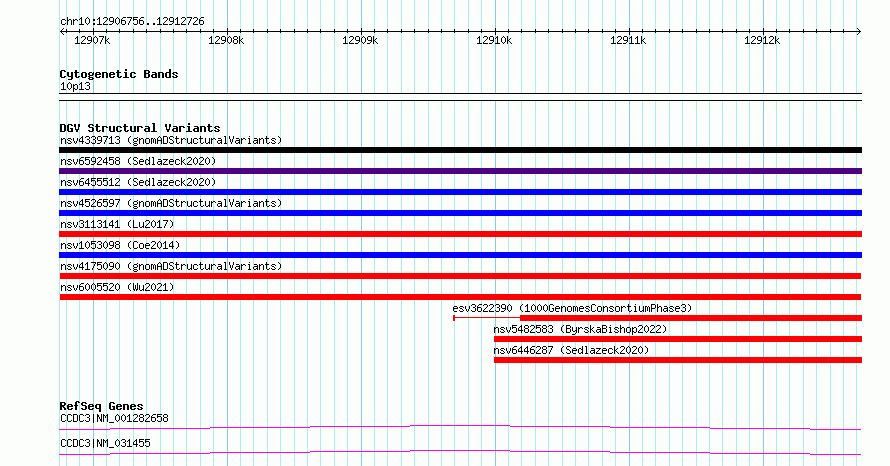Click the blue bar for nsv1053098
Viewport: 890px width, 466px height.
pyautogui.click(x=460, y=255)
